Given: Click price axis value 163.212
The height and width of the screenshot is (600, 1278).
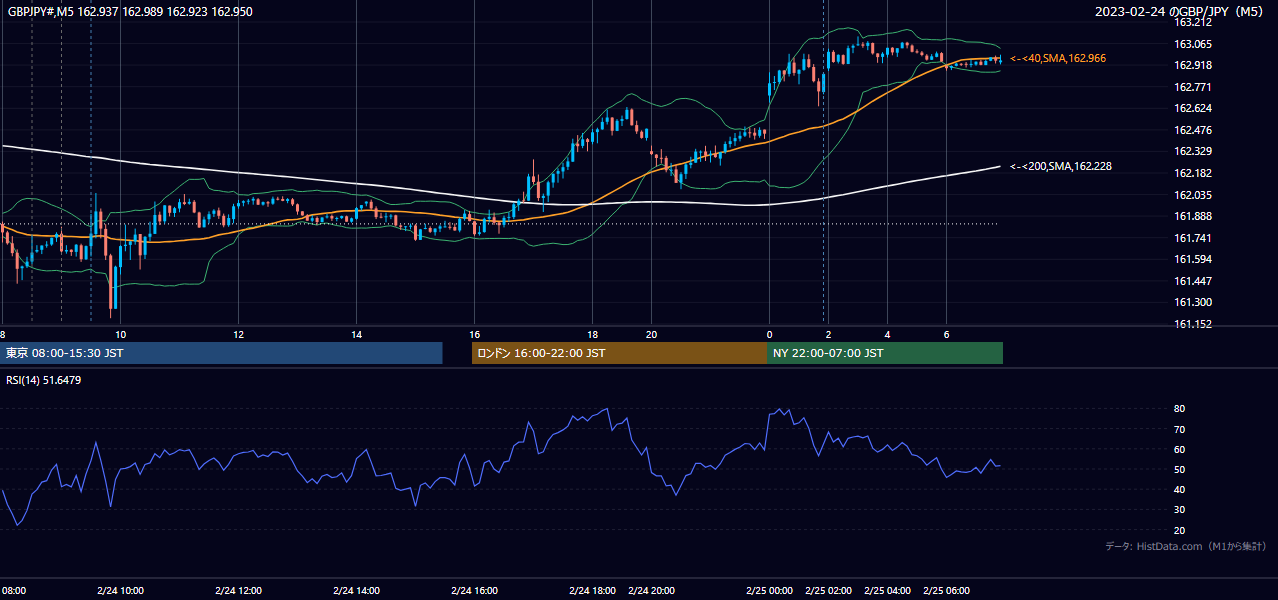Looking at the screenshot, I should pos(1193,22).
